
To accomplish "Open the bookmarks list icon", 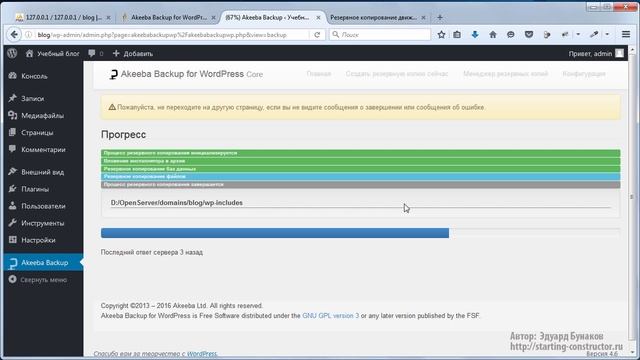I will point(457,35).
